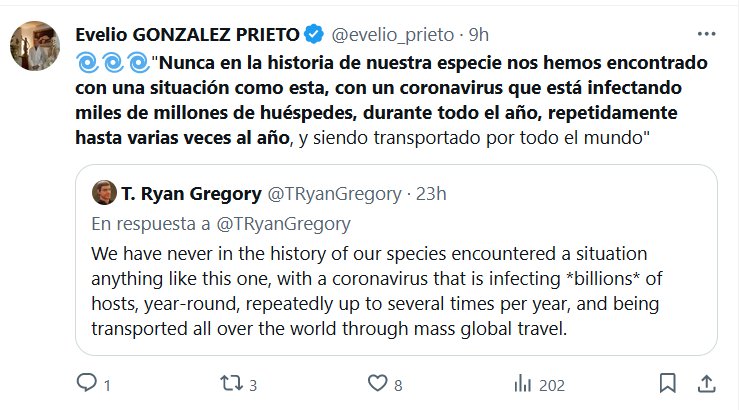Click the three cyclone emojis
This screenshot has width=740, height=410.
click(113, 62)
